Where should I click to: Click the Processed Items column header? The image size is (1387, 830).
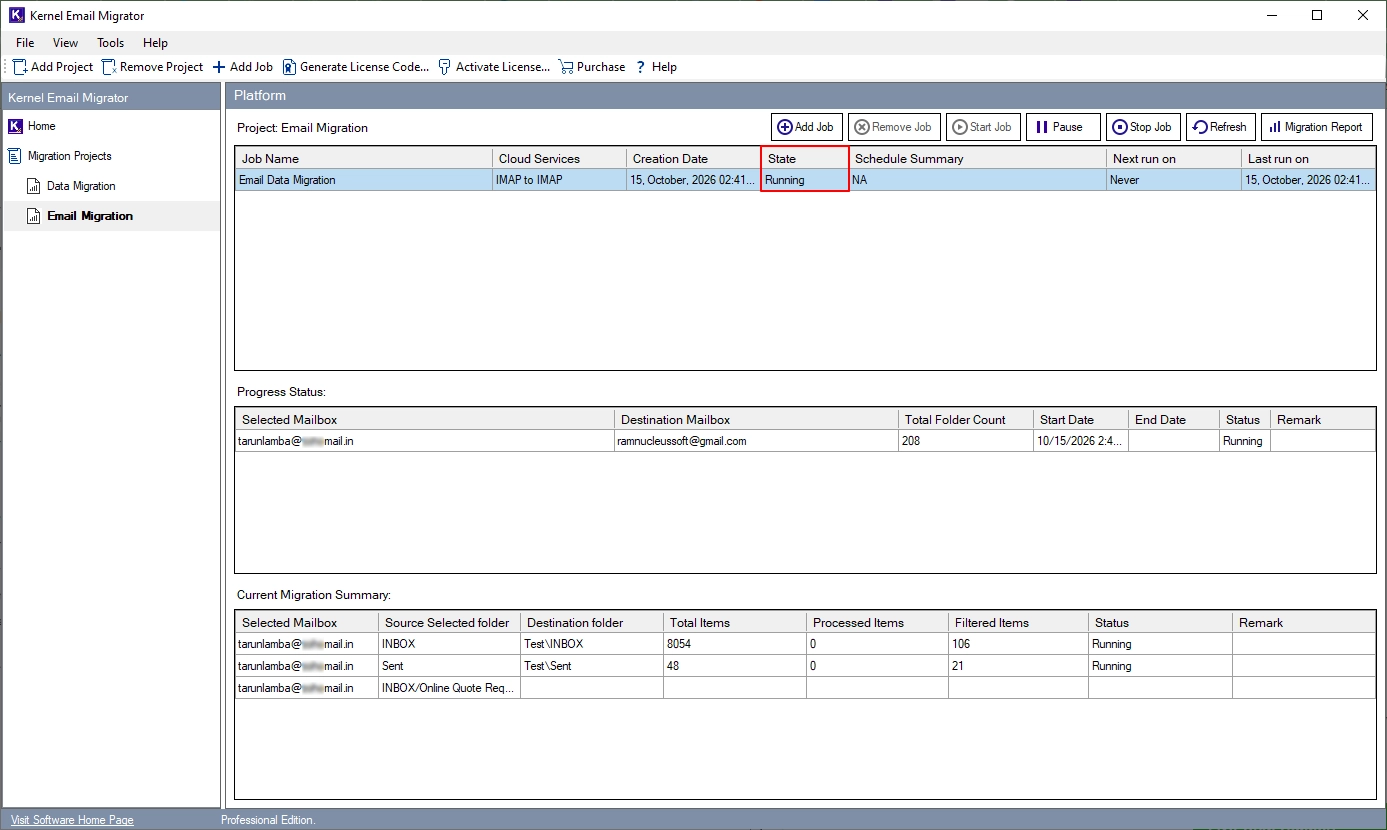[x=878, y=622]
